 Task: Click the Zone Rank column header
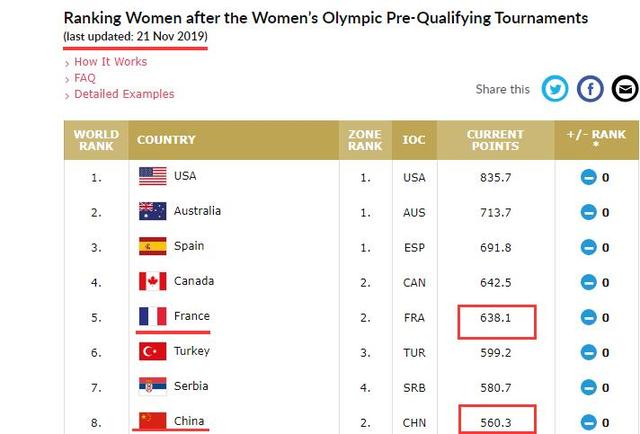[x=365, y=140]
